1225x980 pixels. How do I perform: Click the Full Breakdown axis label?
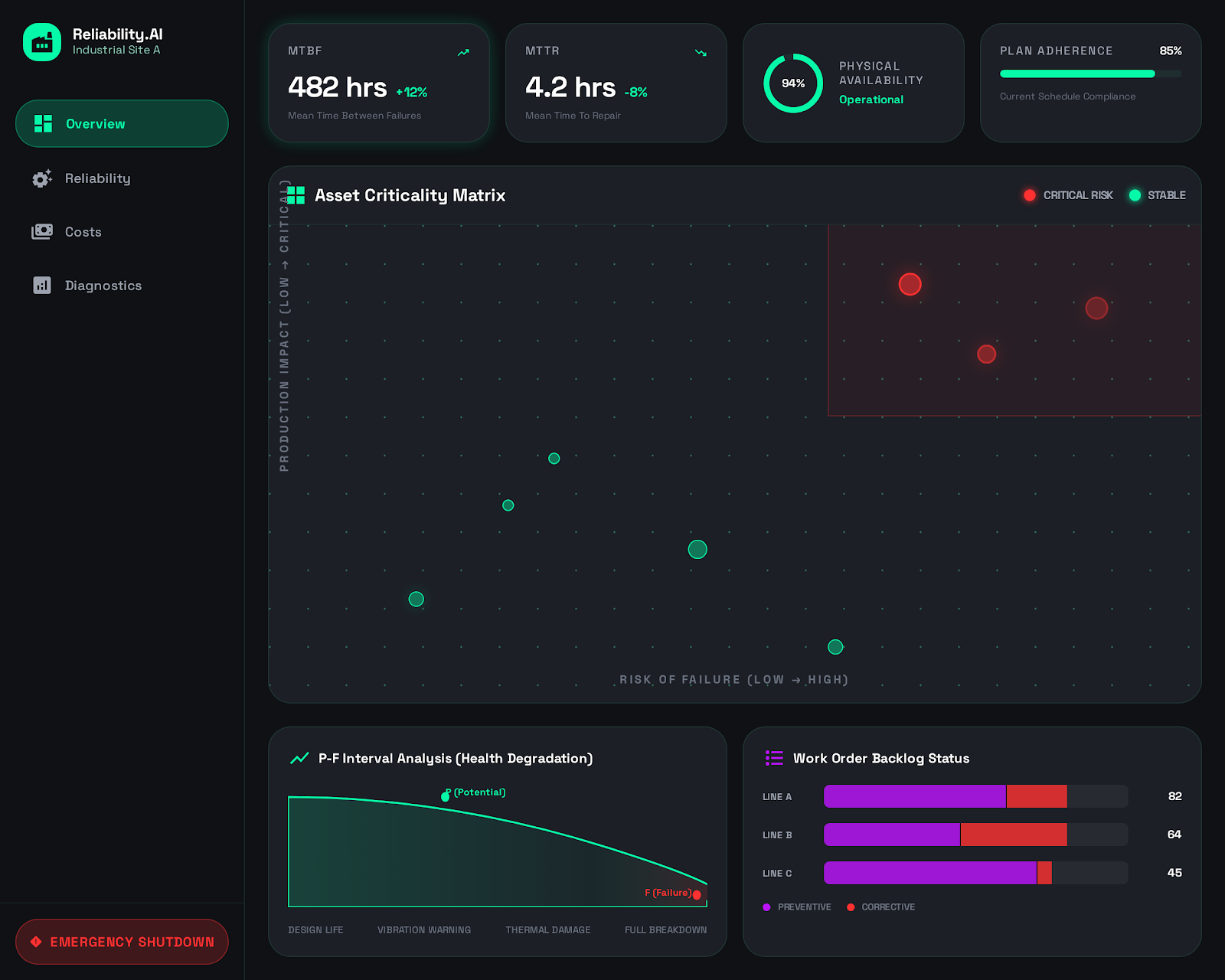click(666, 930)
